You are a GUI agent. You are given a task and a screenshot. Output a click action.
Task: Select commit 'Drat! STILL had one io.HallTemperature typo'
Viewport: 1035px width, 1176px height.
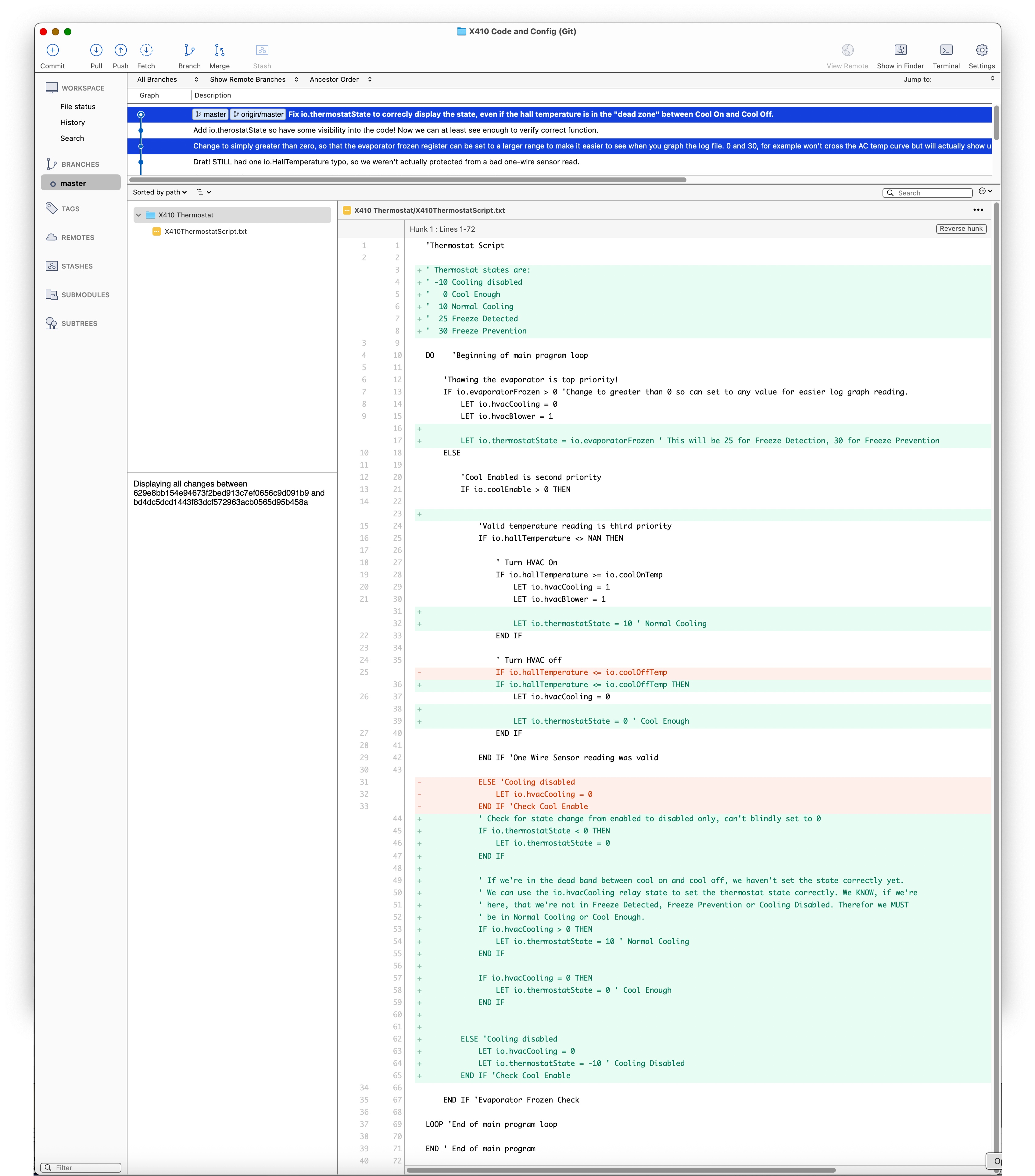pyautogui.click(x=559, y=162)
